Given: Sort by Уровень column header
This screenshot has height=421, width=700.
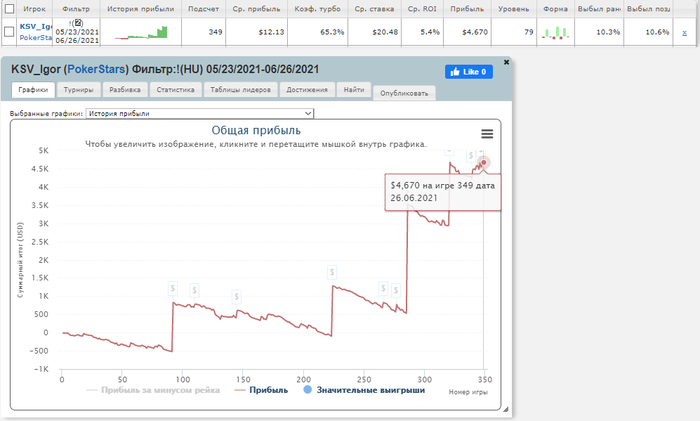Looking at the screenshot, I should (x=514, y=8).
